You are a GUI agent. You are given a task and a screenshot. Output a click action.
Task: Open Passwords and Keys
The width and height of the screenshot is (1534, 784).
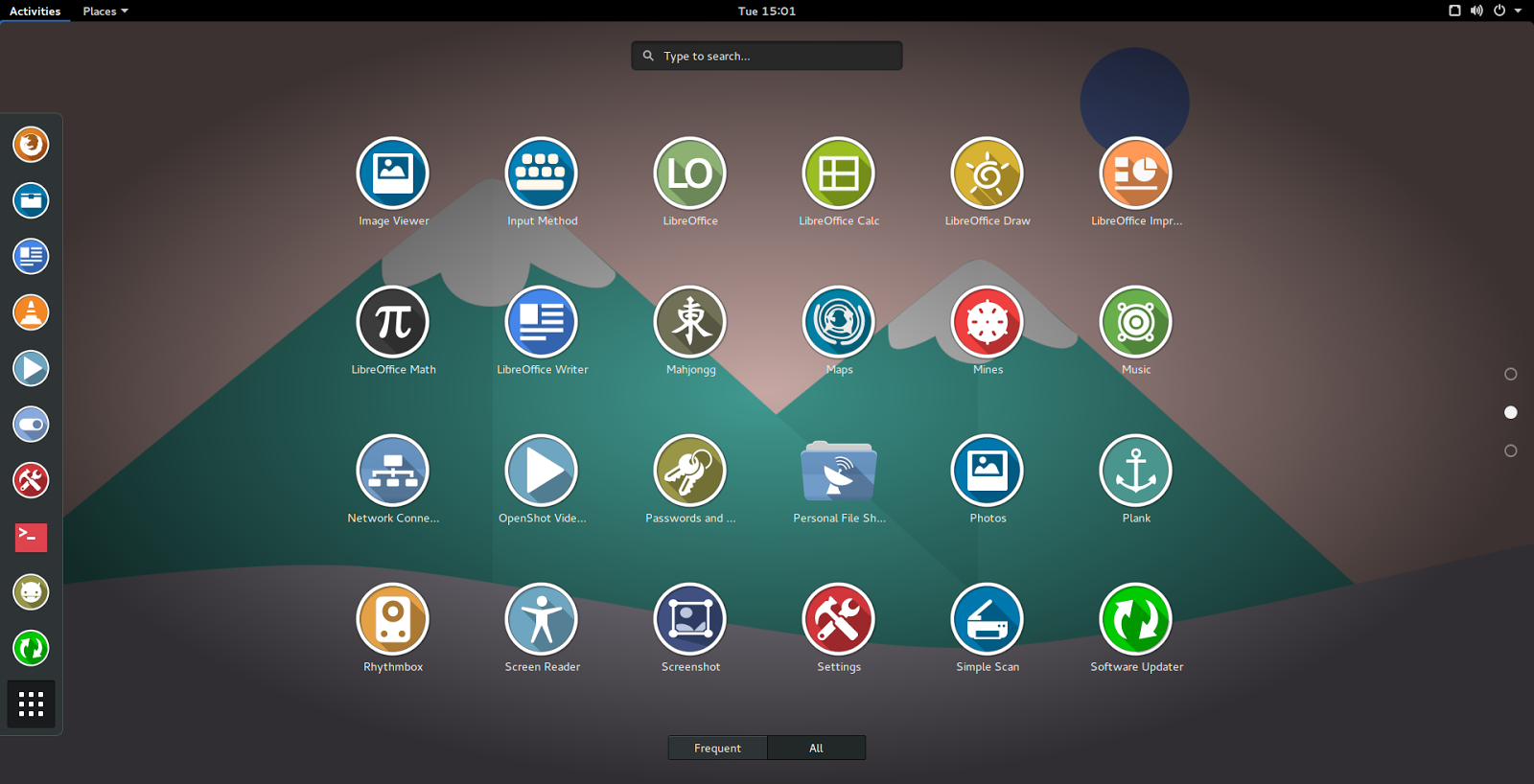pos(690,471)
